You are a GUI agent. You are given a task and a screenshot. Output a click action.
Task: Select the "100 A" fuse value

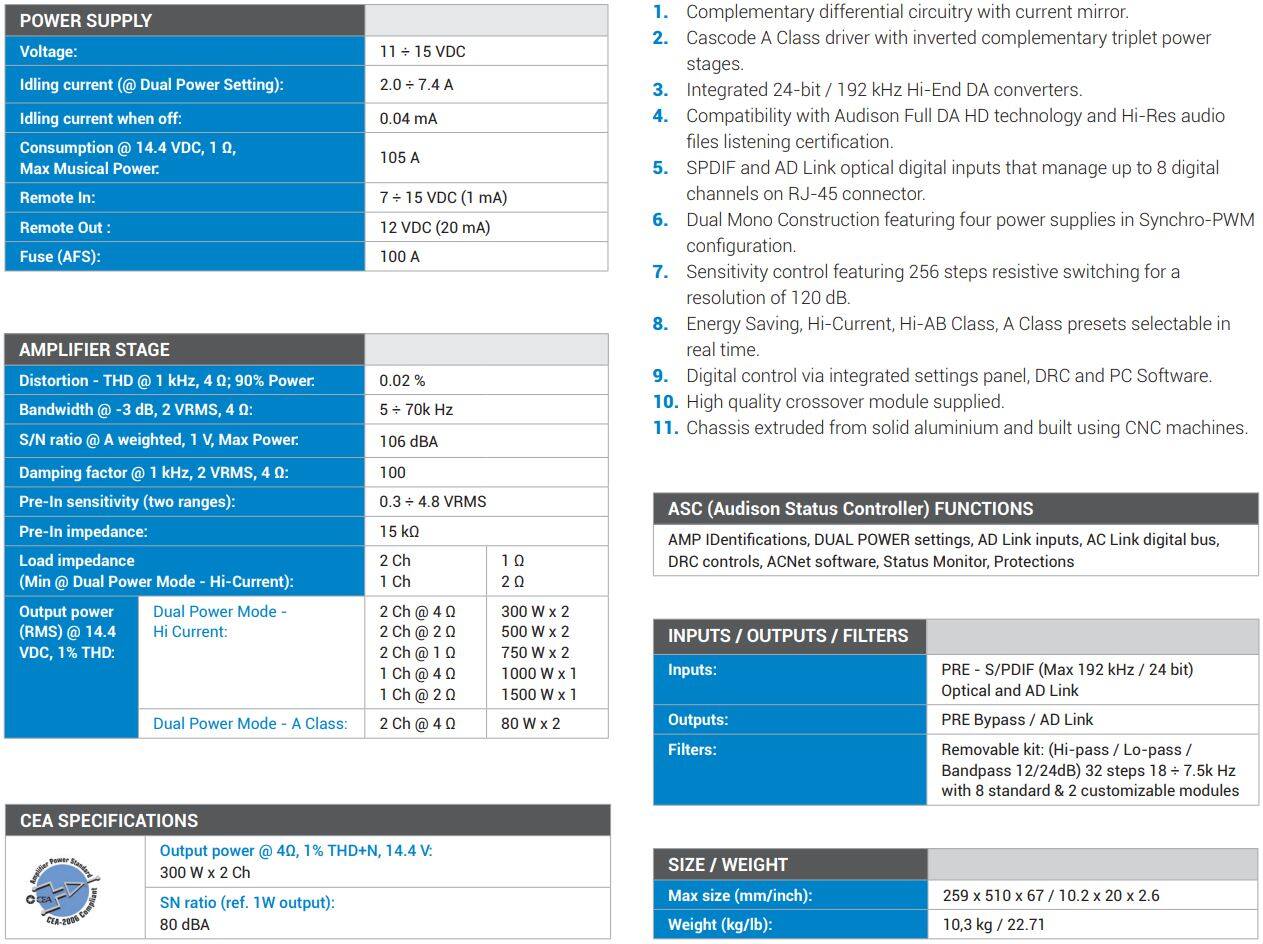click(x=399, y=256)
